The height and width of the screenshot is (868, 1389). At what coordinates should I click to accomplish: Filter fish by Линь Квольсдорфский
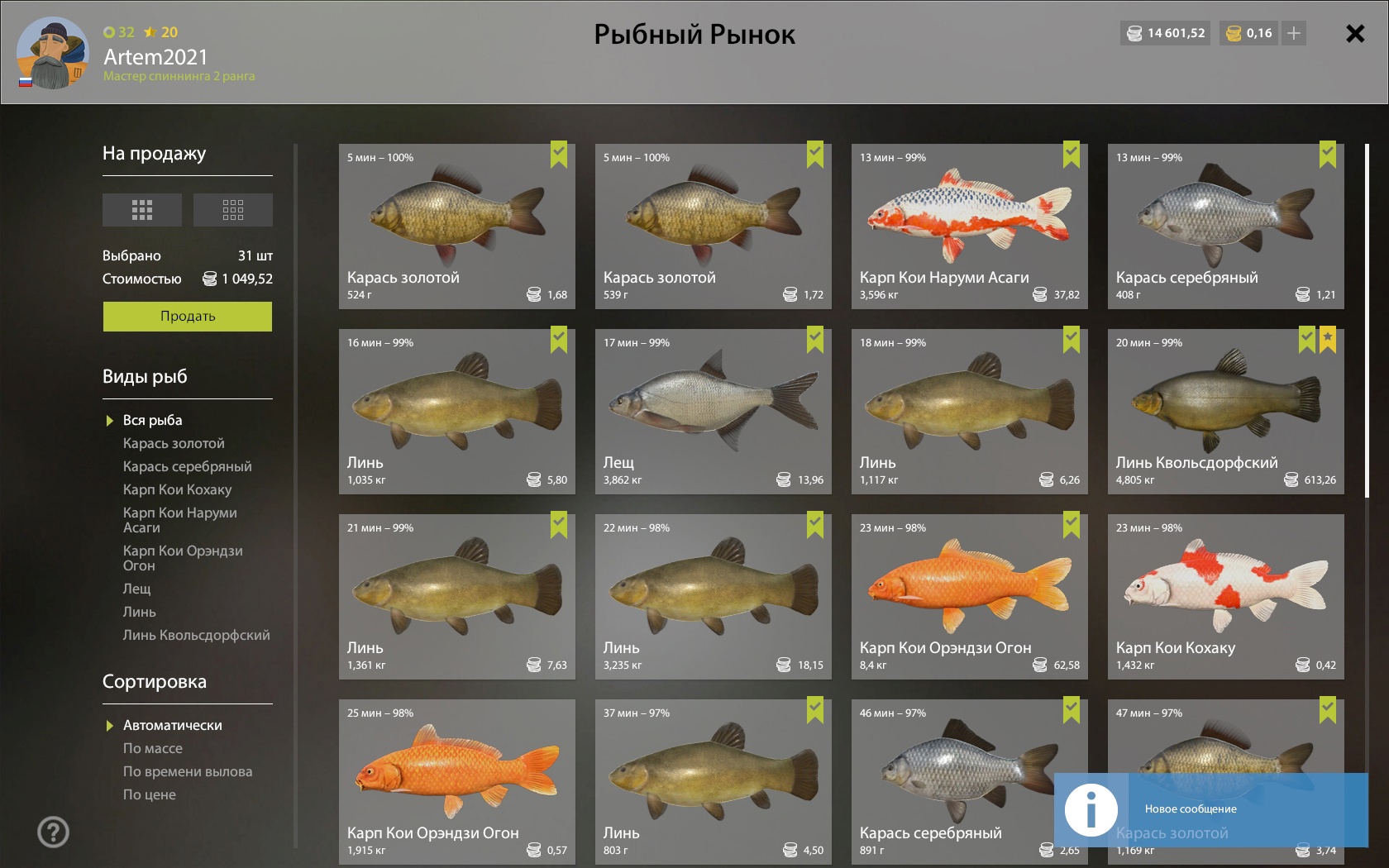click(x=197, y=635)
